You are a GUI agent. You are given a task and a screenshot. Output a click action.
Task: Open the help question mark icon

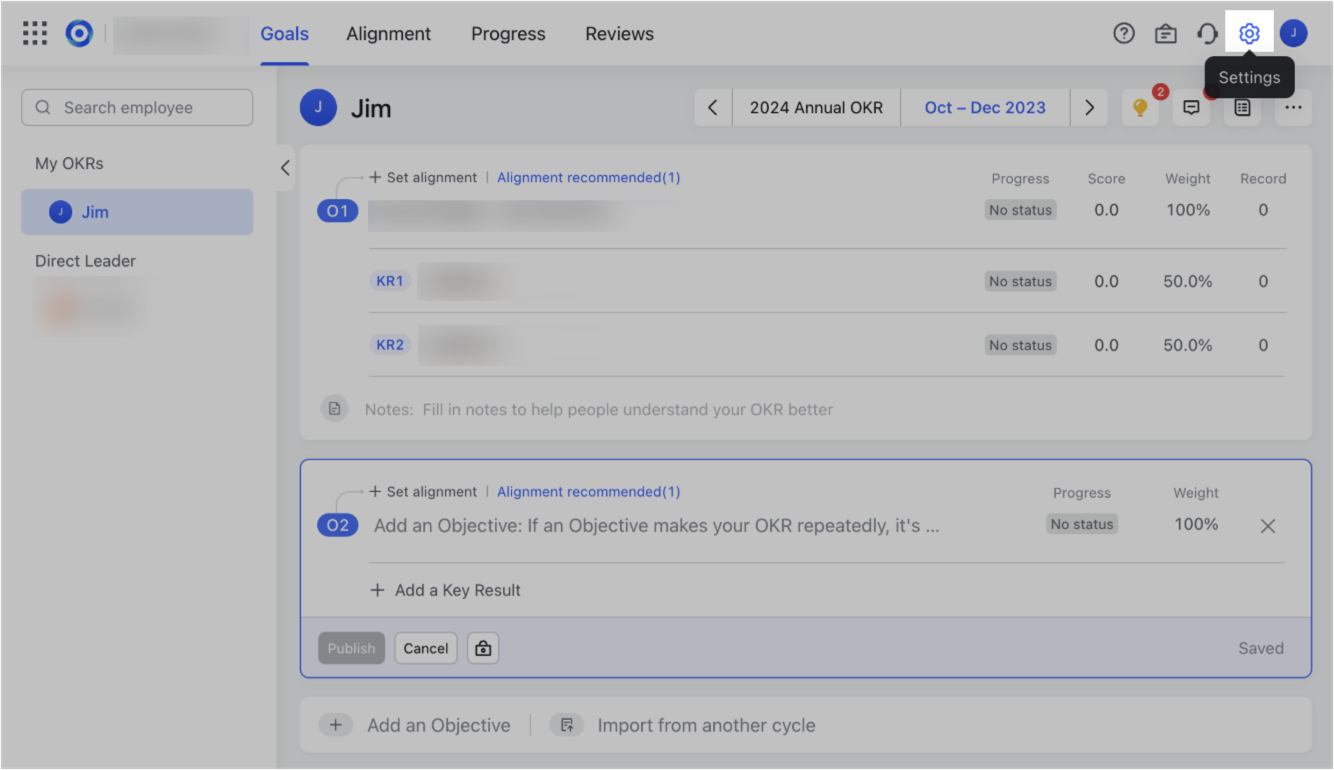click(x=1123, y=33)
